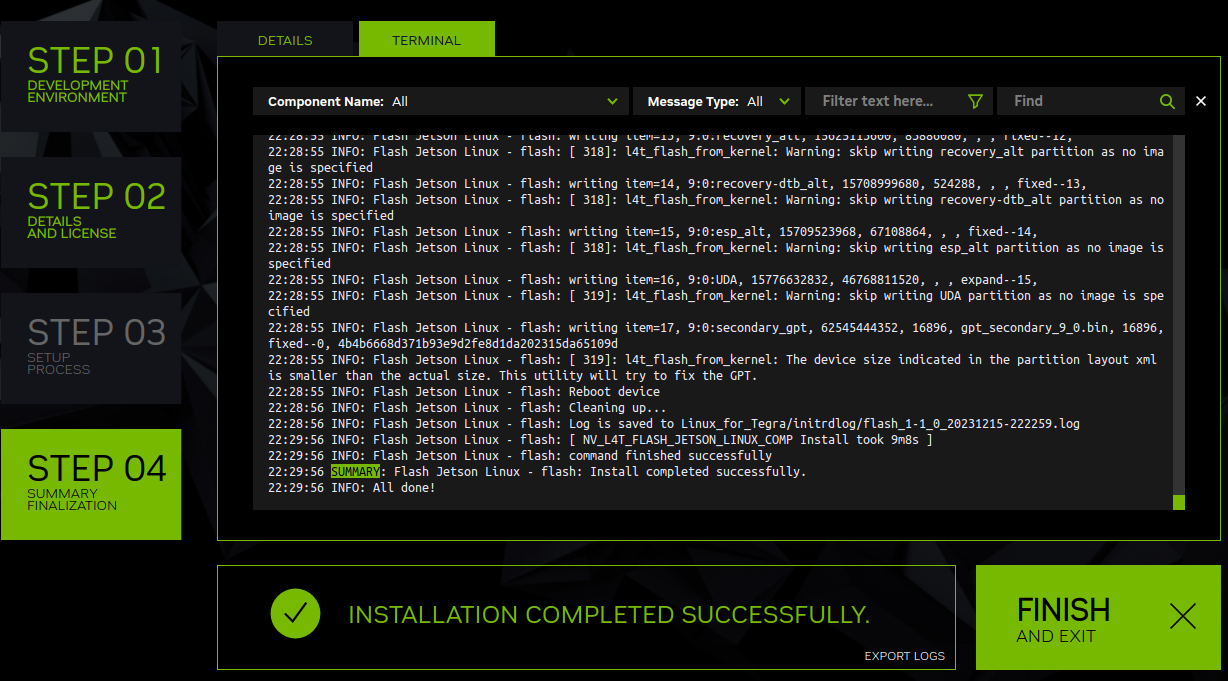This screenshot has width=1228, height=681.
Task: Click the terminal log scrollbar thumb
Action: click(x=1179, y=502)
